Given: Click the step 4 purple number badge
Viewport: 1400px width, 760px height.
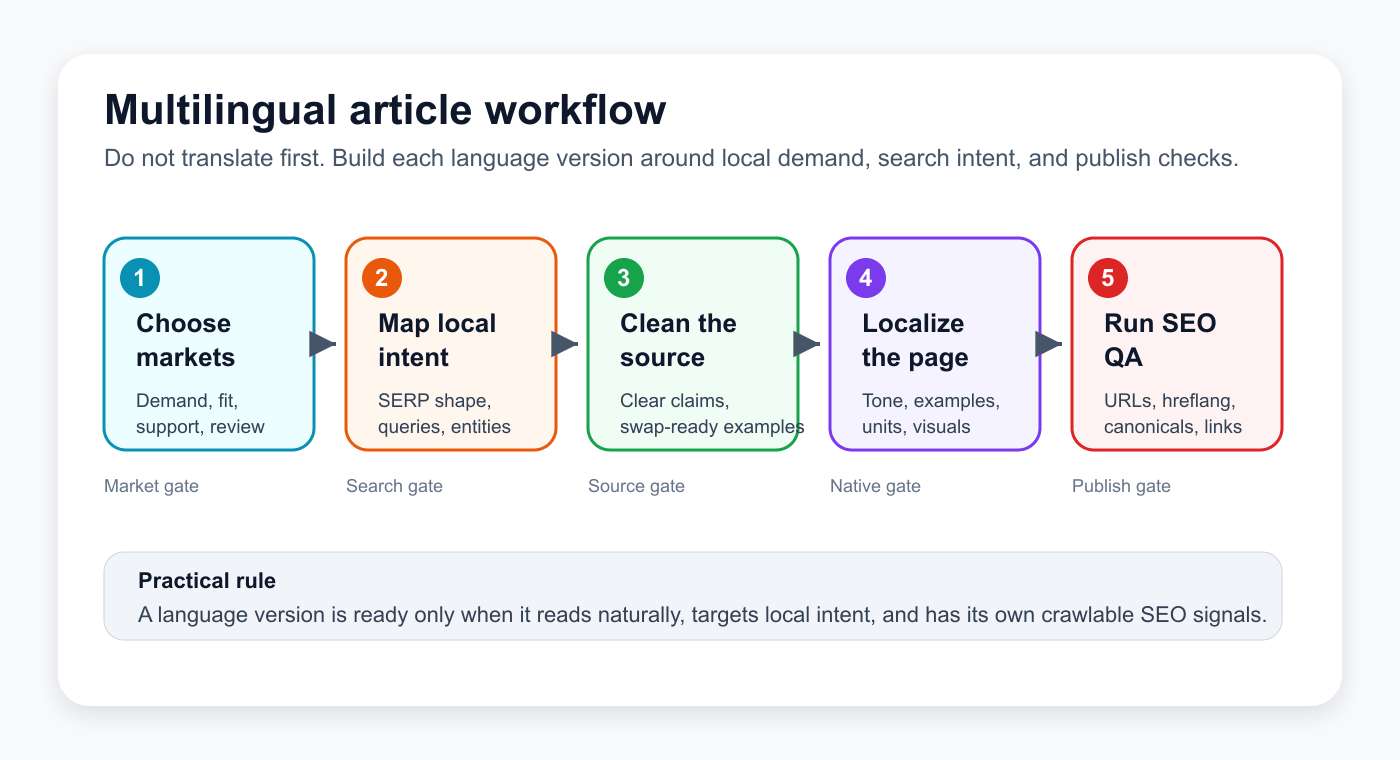Looking at the screenshot, I should (x=866, y=278).
